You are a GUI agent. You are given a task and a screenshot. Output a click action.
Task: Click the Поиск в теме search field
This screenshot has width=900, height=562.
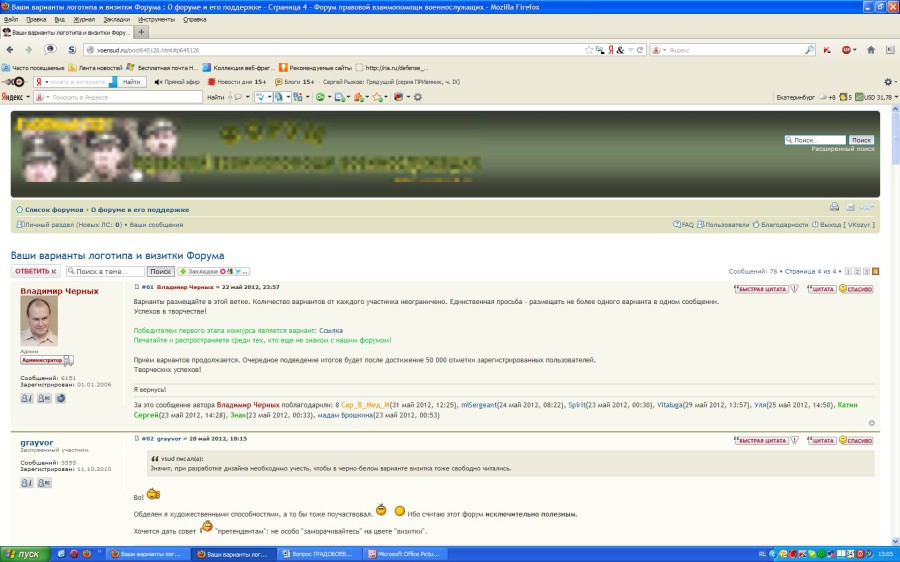(109, 271)
